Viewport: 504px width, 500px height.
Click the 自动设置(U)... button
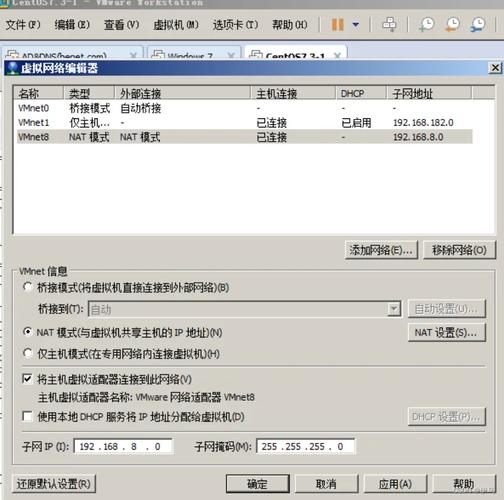[447, 309]
